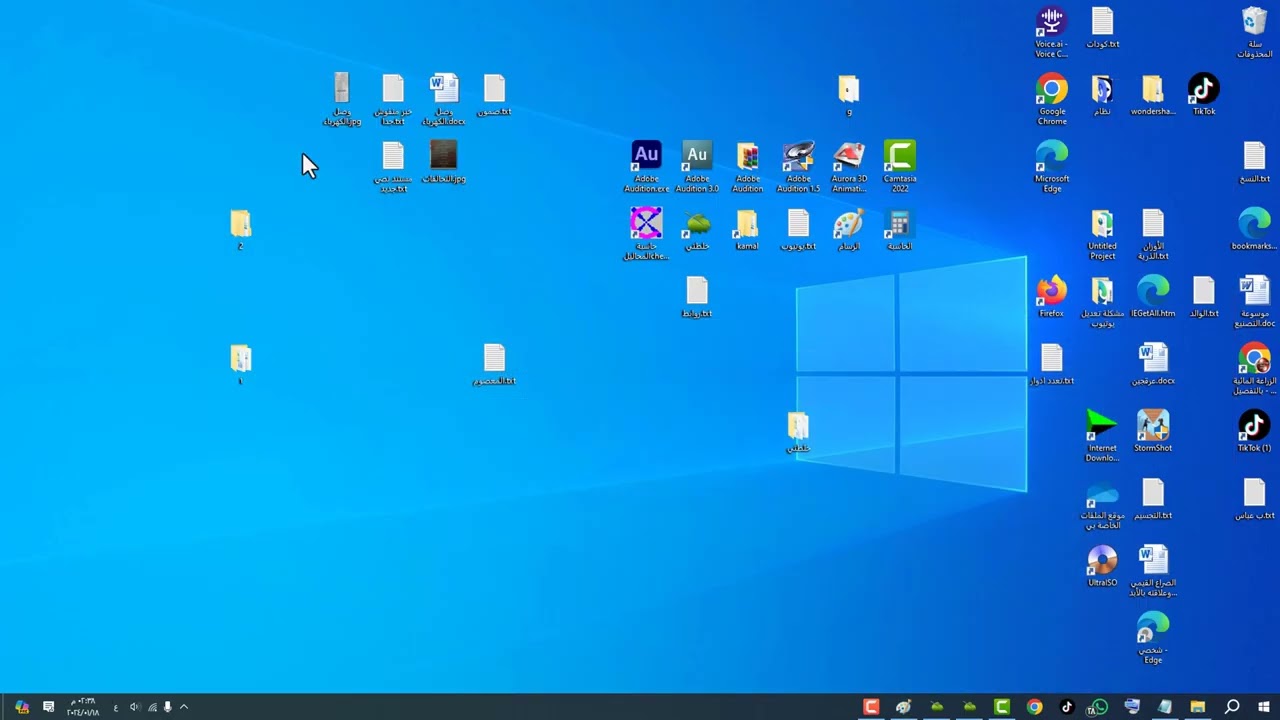Open red Camtasia recorder taskbar icon
Viewport: 1280px width, 720px height.
871,707
